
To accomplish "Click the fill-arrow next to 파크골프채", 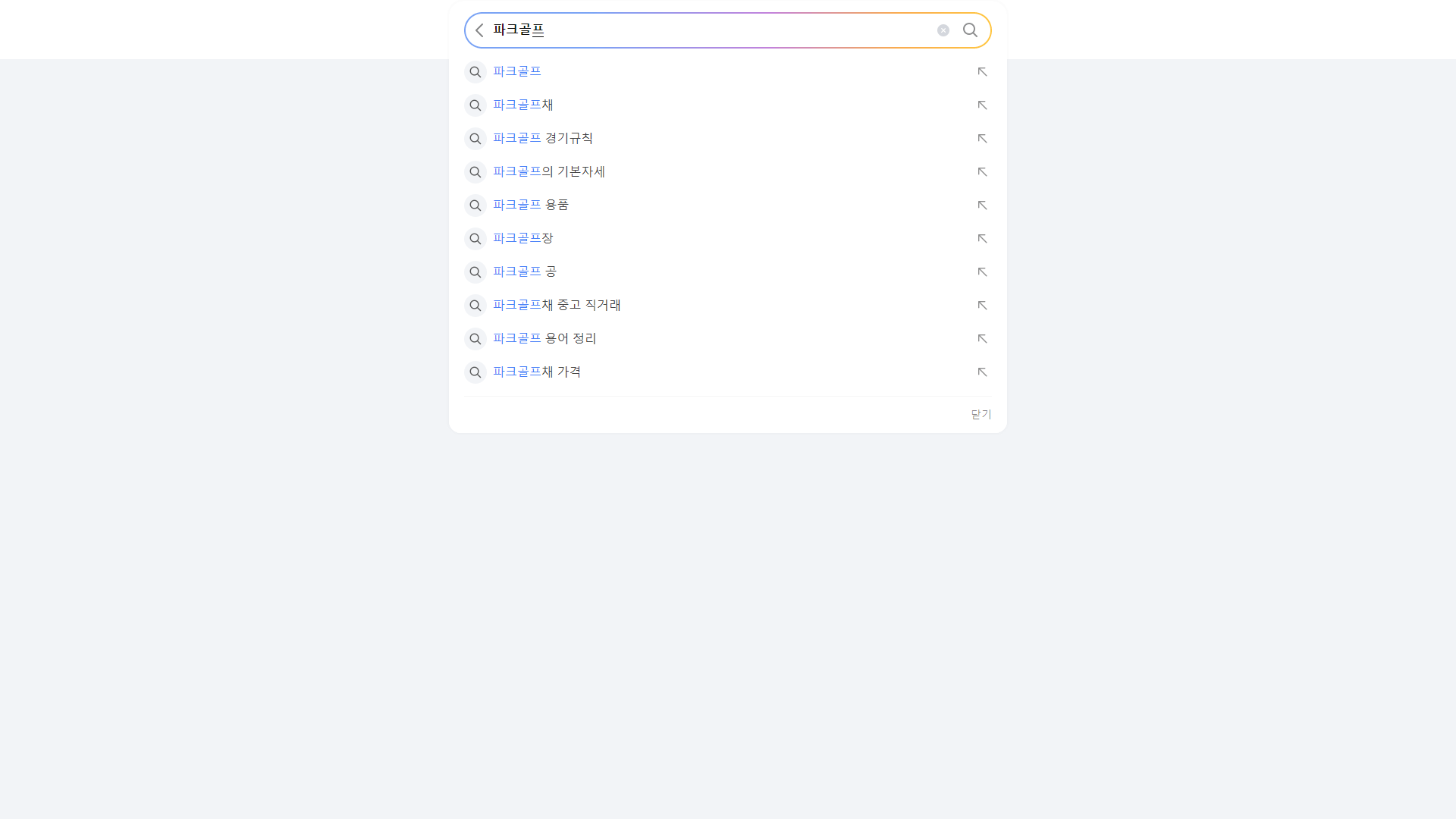I will pos(981,105).
